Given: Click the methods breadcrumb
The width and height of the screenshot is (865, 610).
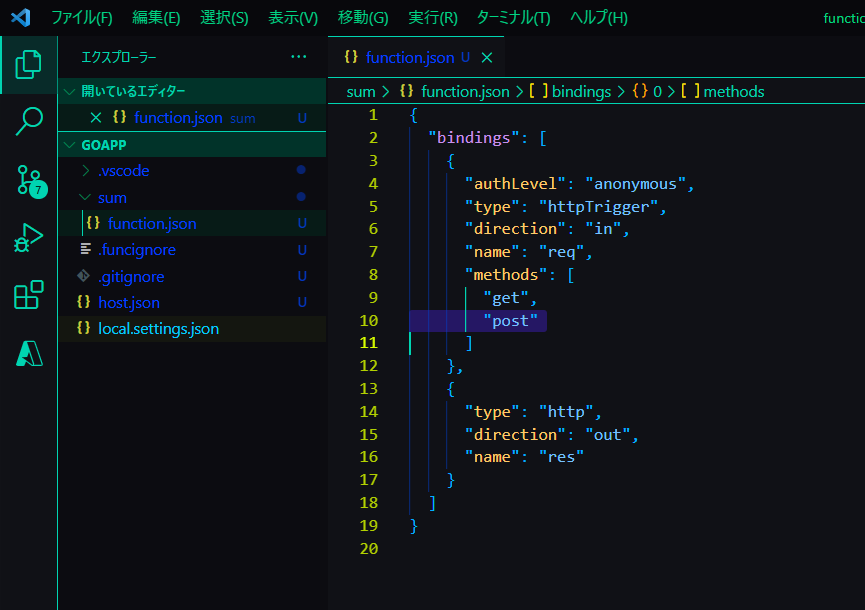Looking at the screenshot, I should 734,92.
